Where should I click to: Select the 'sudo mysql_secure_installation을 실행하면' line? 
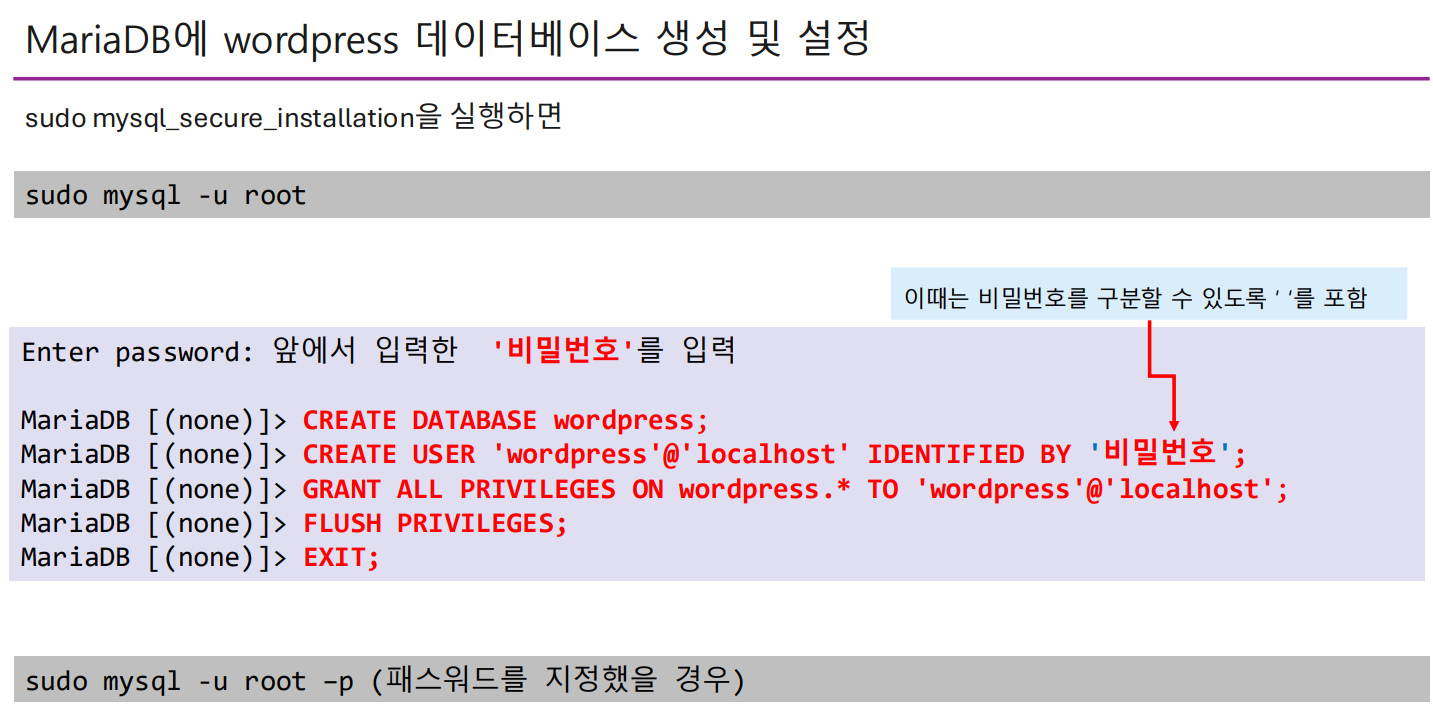tap(293, 117)
